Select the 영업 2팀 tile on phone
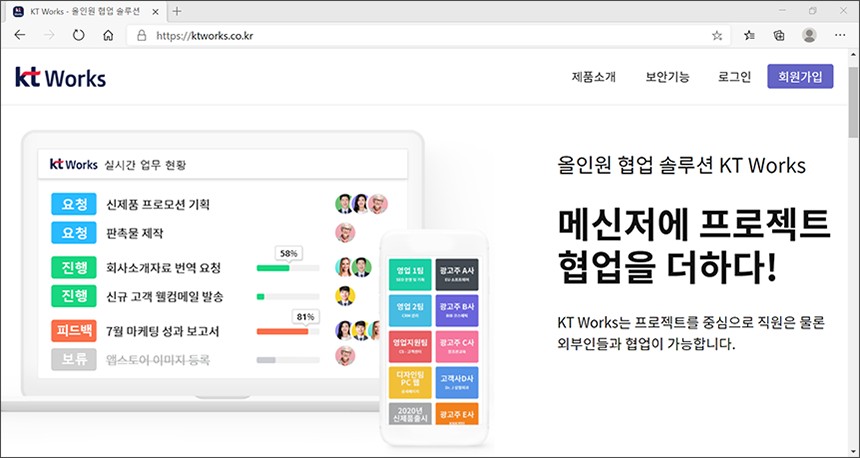This screenshot has width=860, height=458. tap(410, 310)
